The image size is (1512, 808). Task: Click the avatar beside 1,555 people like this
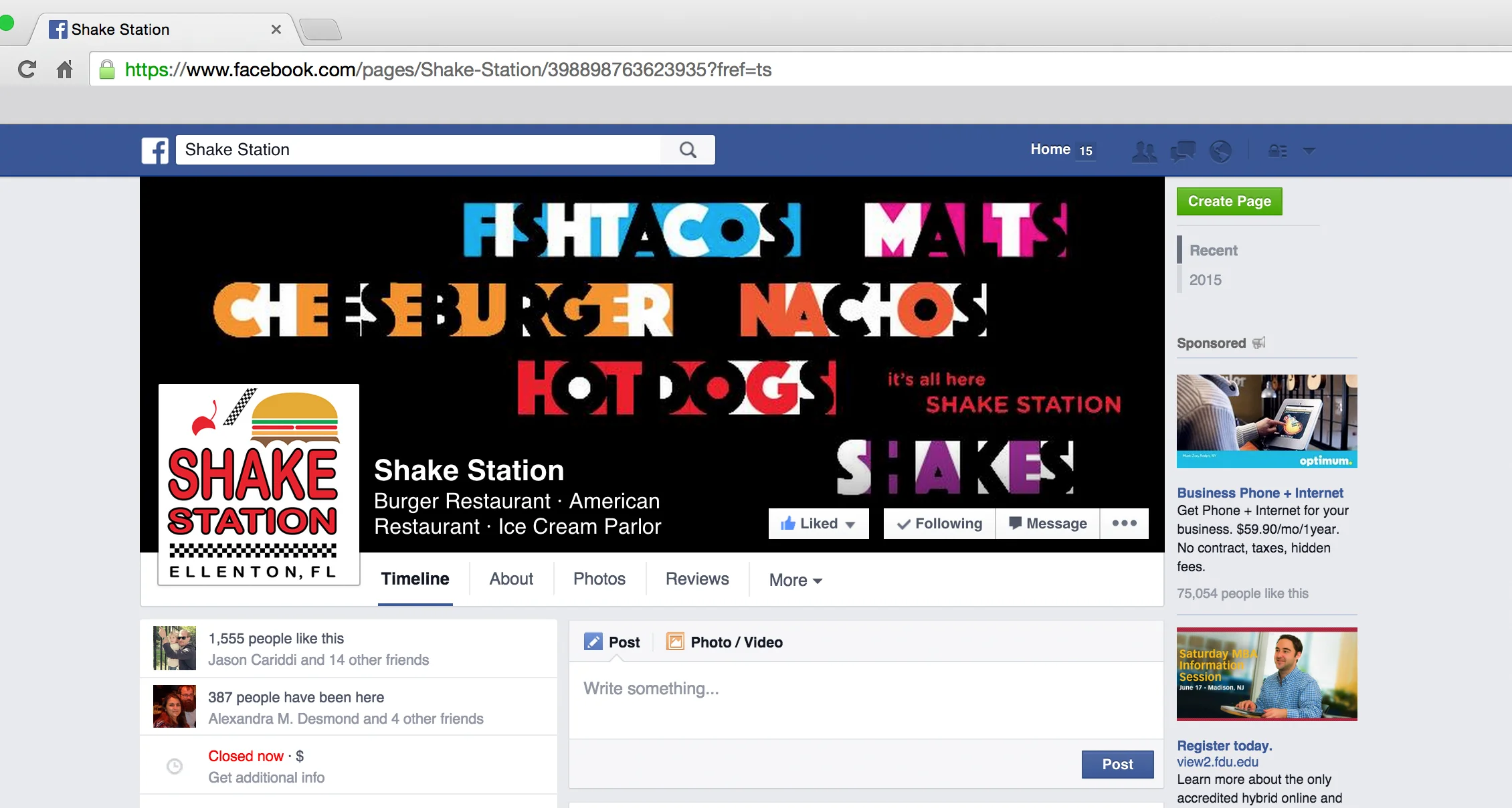(x=175, y=648)
